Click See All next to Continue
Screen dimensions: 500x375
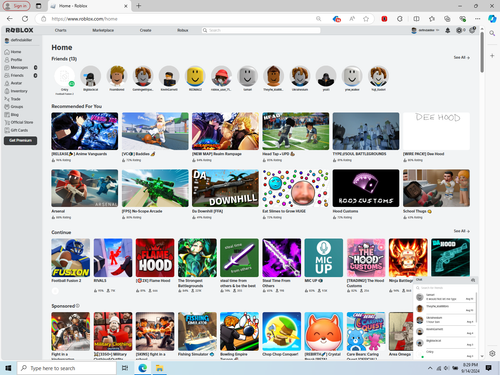461,231
